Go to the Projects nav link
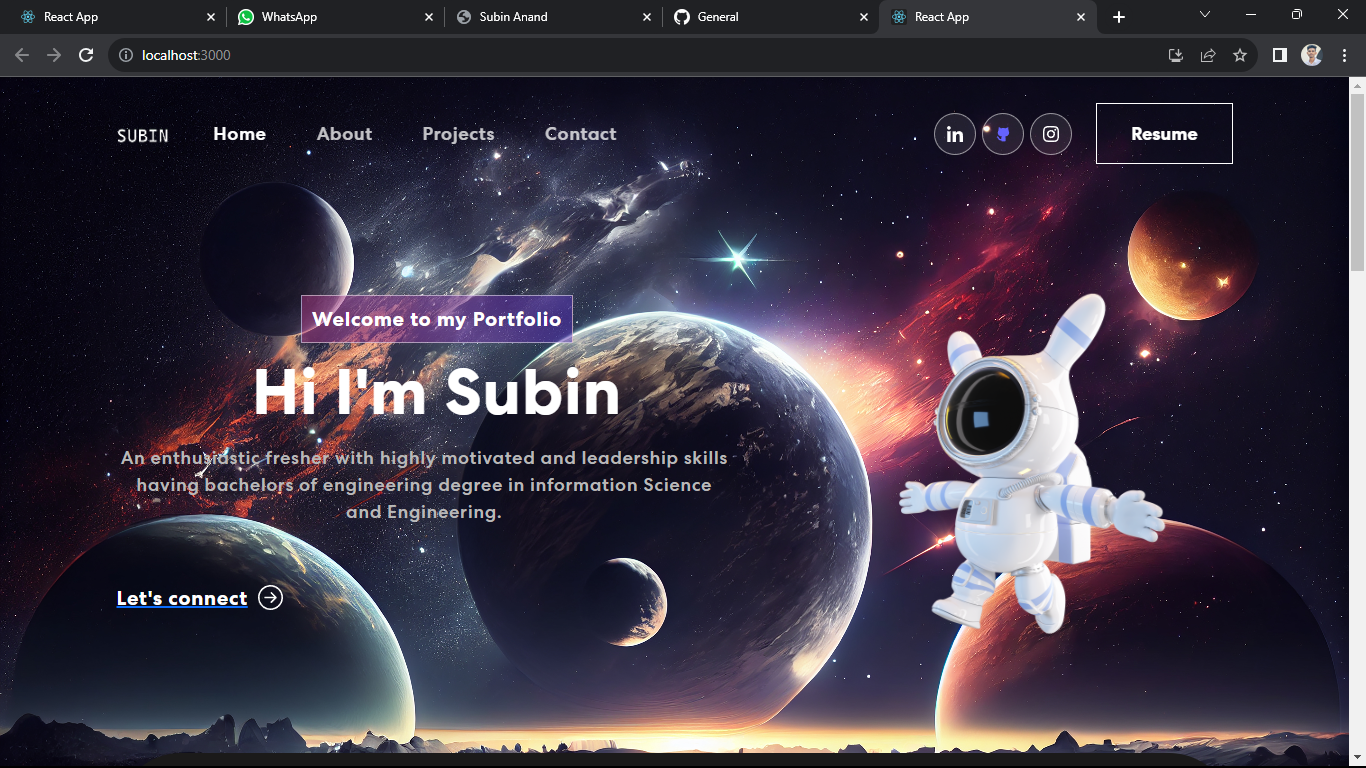1366x768 pixels. pos(458,134)
